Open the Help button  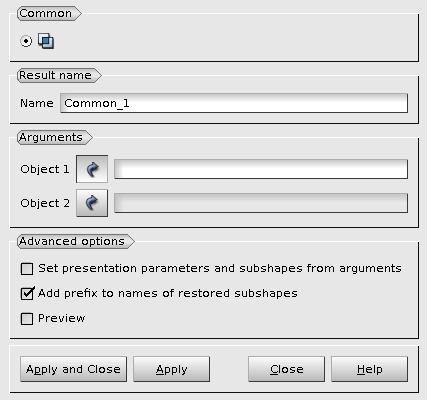pyautogui.click(x=369, y=369)
